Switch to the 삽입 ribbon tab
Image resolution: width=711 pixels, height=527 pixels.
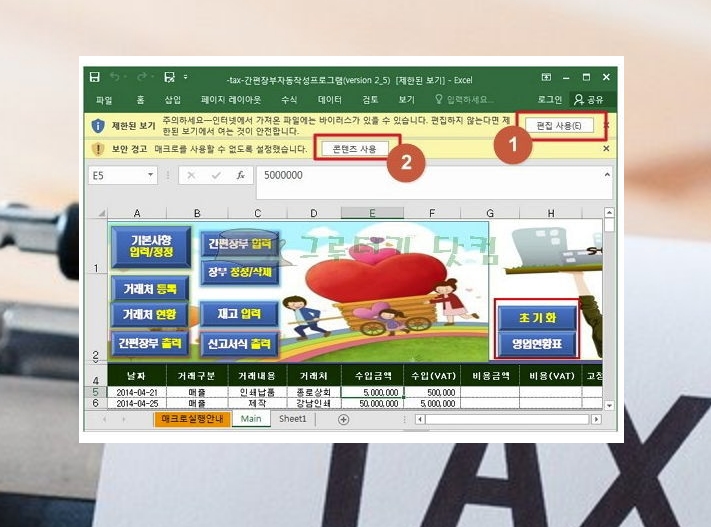tap(172, 100)
